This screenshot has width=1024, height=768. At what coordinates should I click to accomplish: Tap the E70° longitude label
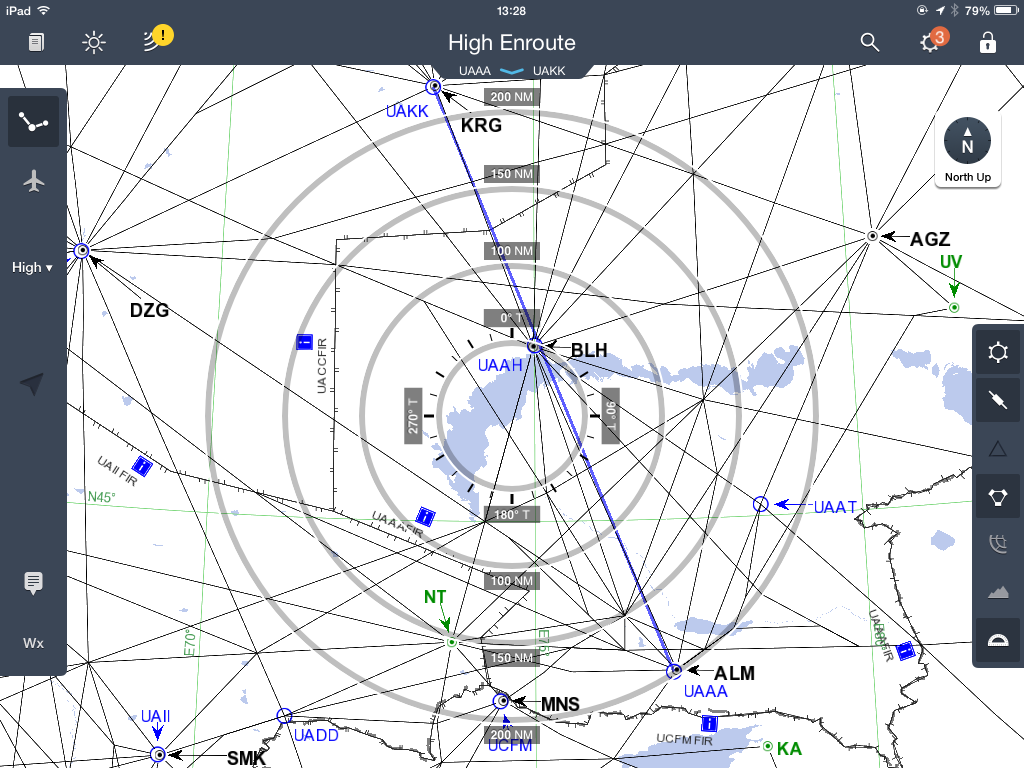coord(190,643)
